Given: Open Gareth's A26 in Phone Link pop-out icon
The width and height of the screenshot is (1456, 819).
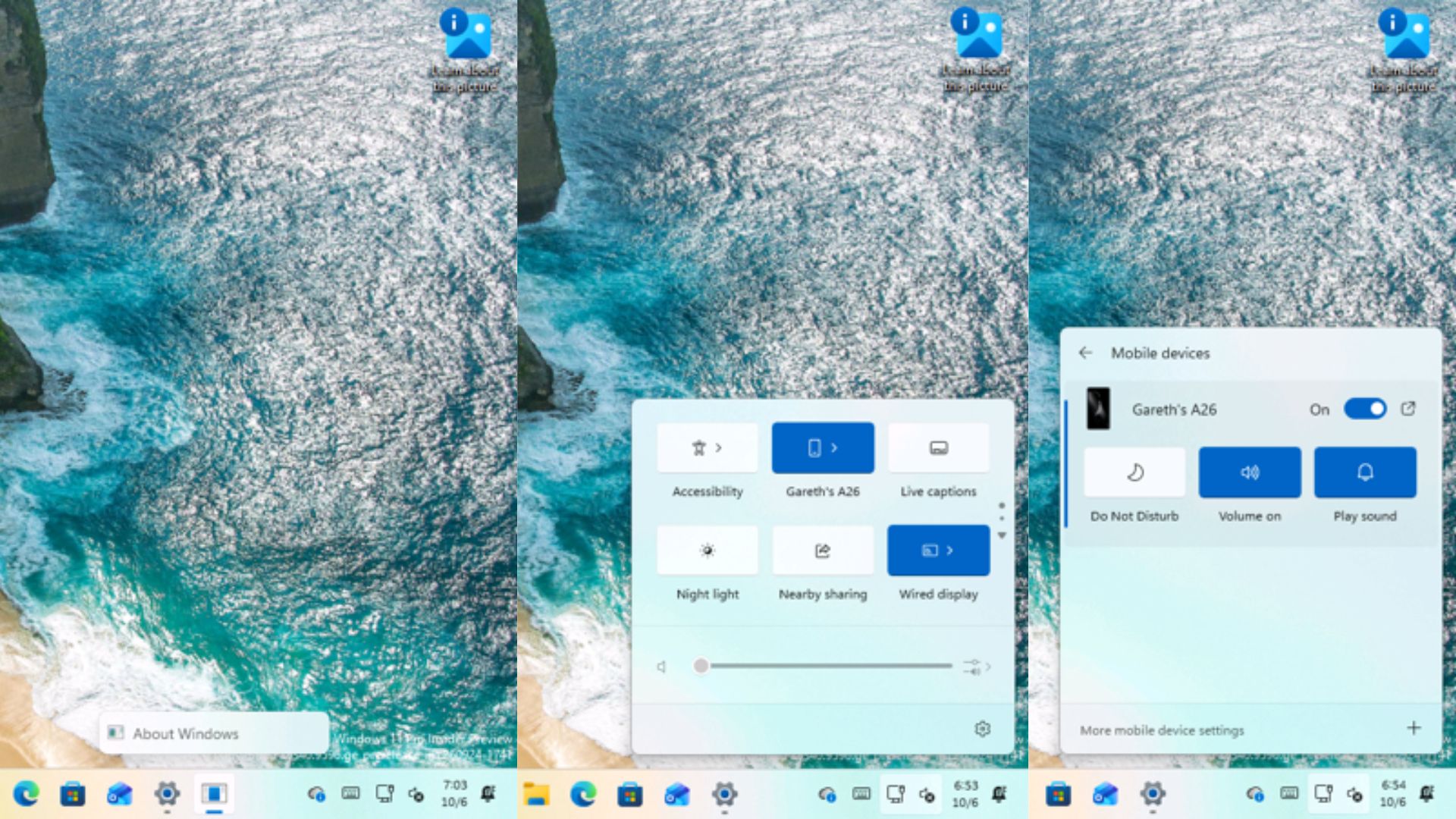Looking at the screenshot, I should pos(1408,409).
